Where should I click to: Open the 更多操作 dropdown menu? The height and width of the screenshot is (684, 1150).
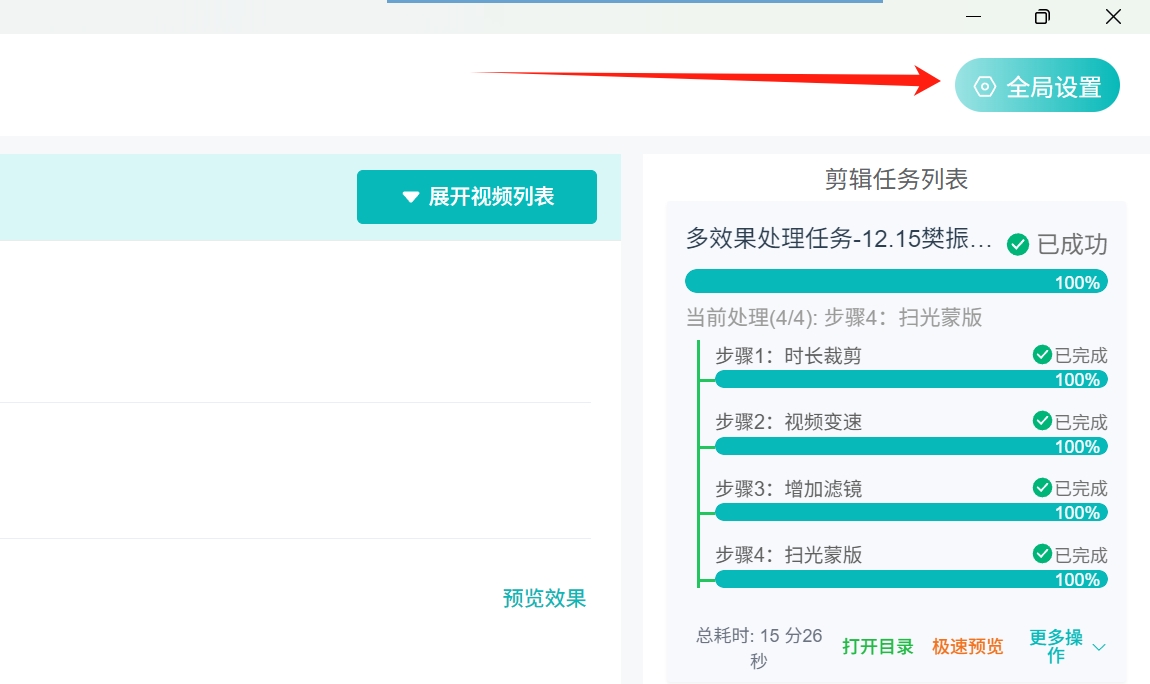[x=1055, y=647]
